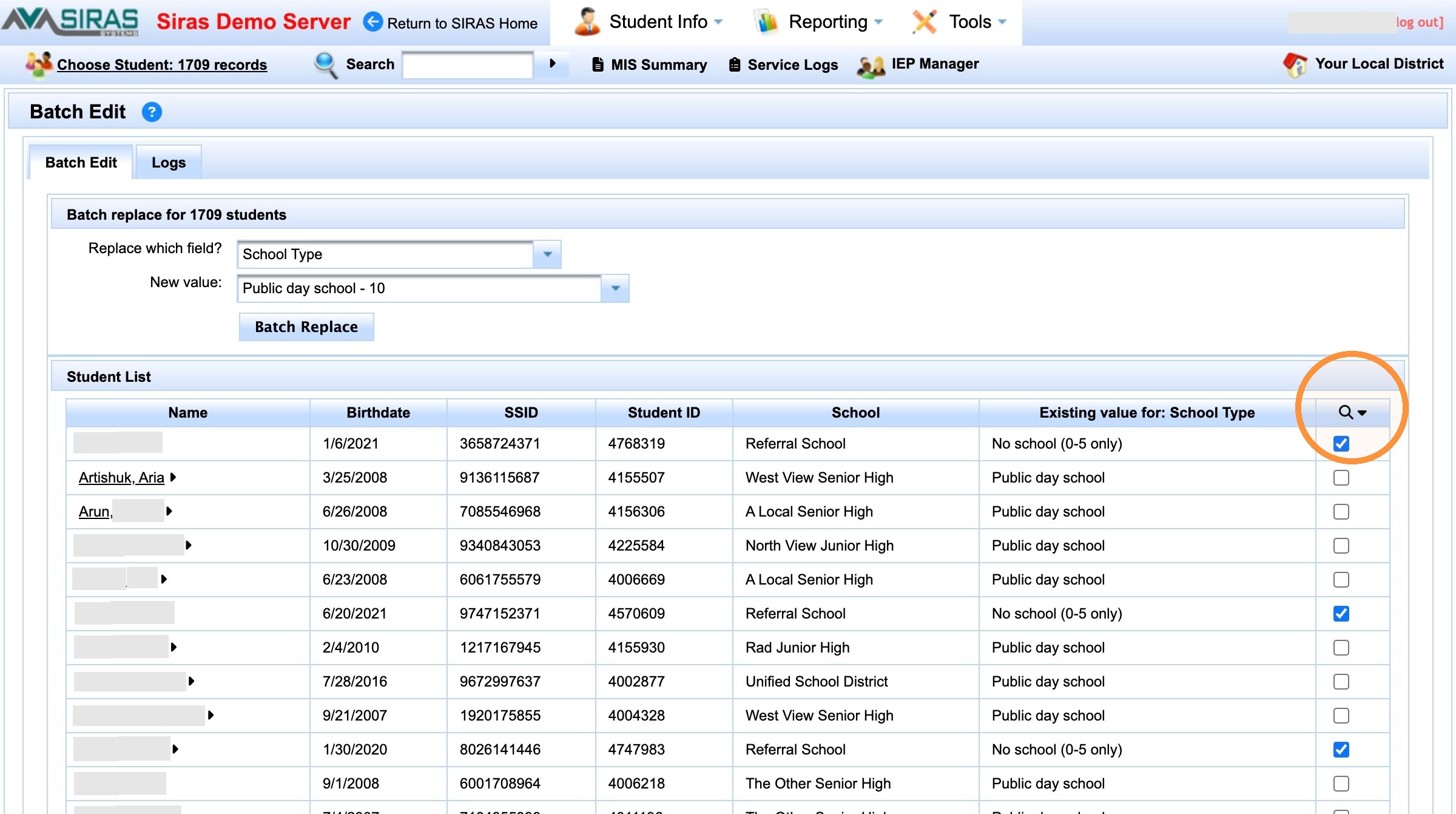
Task: Switch to the Batch Edit tab
Action: click(81, 162)
